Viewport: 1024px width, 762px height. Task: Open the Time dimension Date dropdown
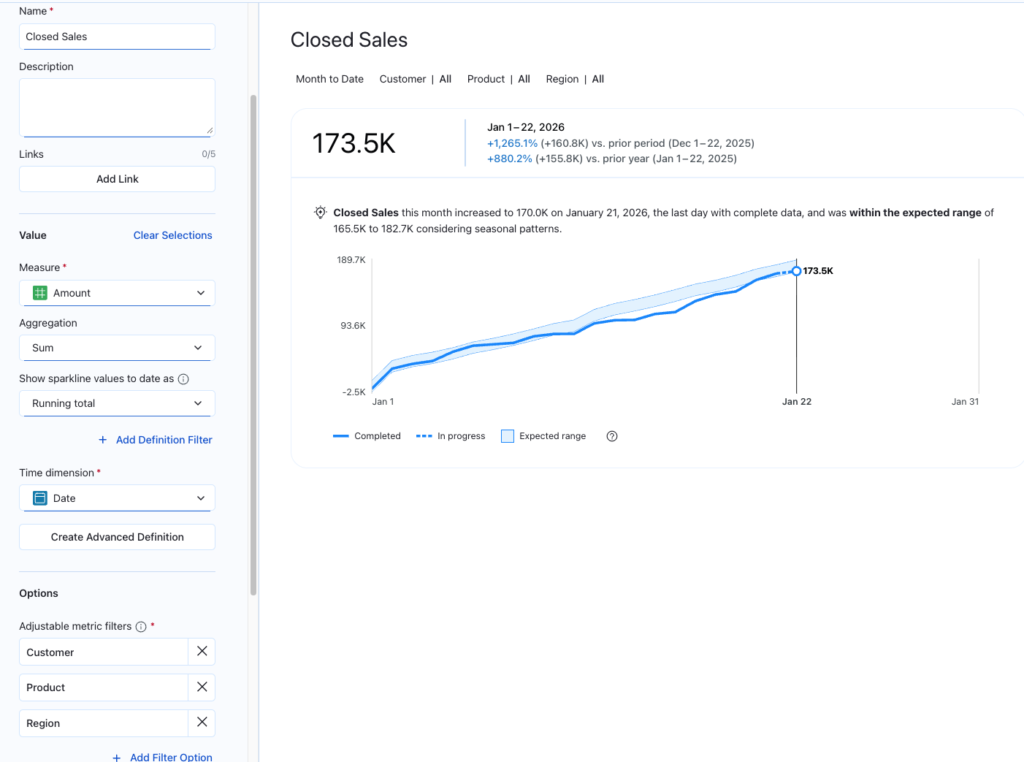[117, 498]
